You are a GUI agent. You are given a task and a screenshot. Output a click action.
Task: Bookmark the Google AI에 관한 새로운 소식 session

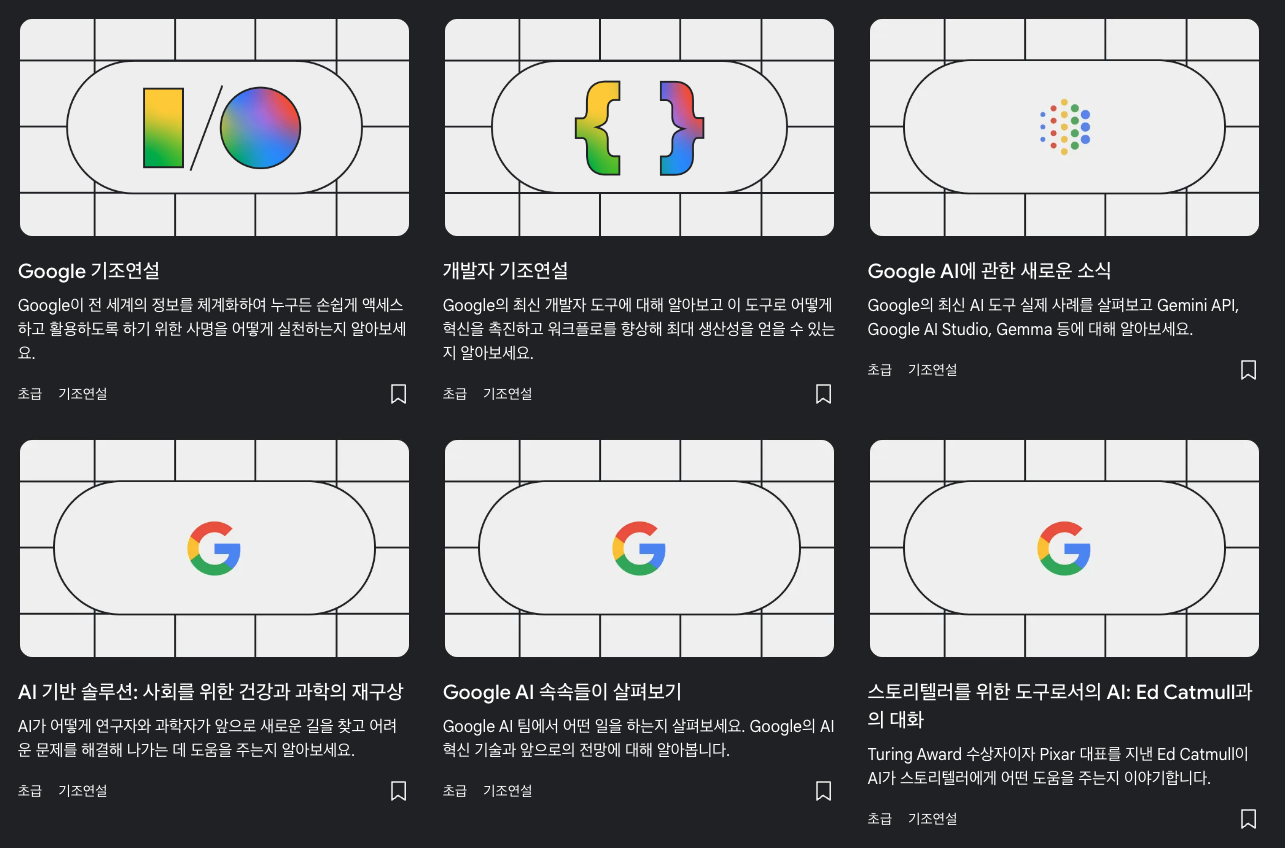(x=1248, y=370)
